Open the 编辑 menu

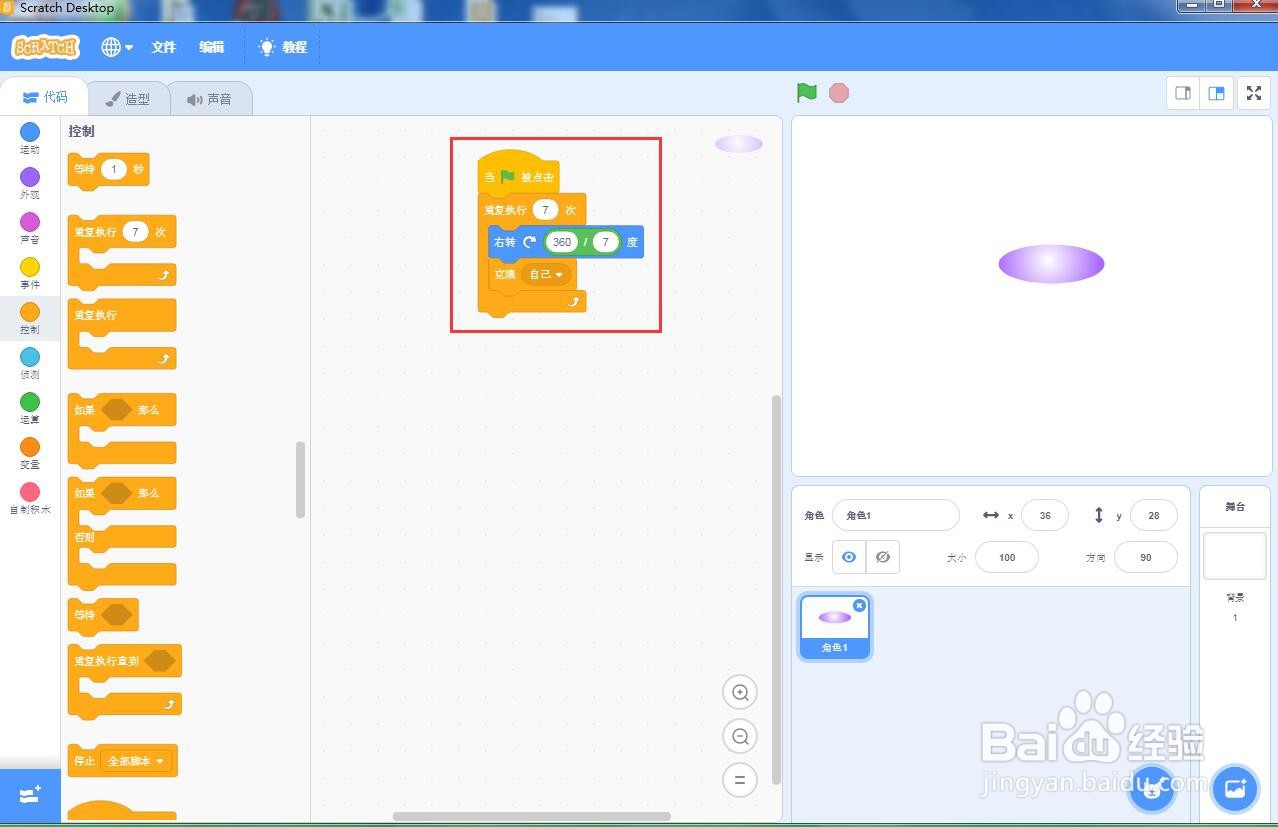coord(211,47)
